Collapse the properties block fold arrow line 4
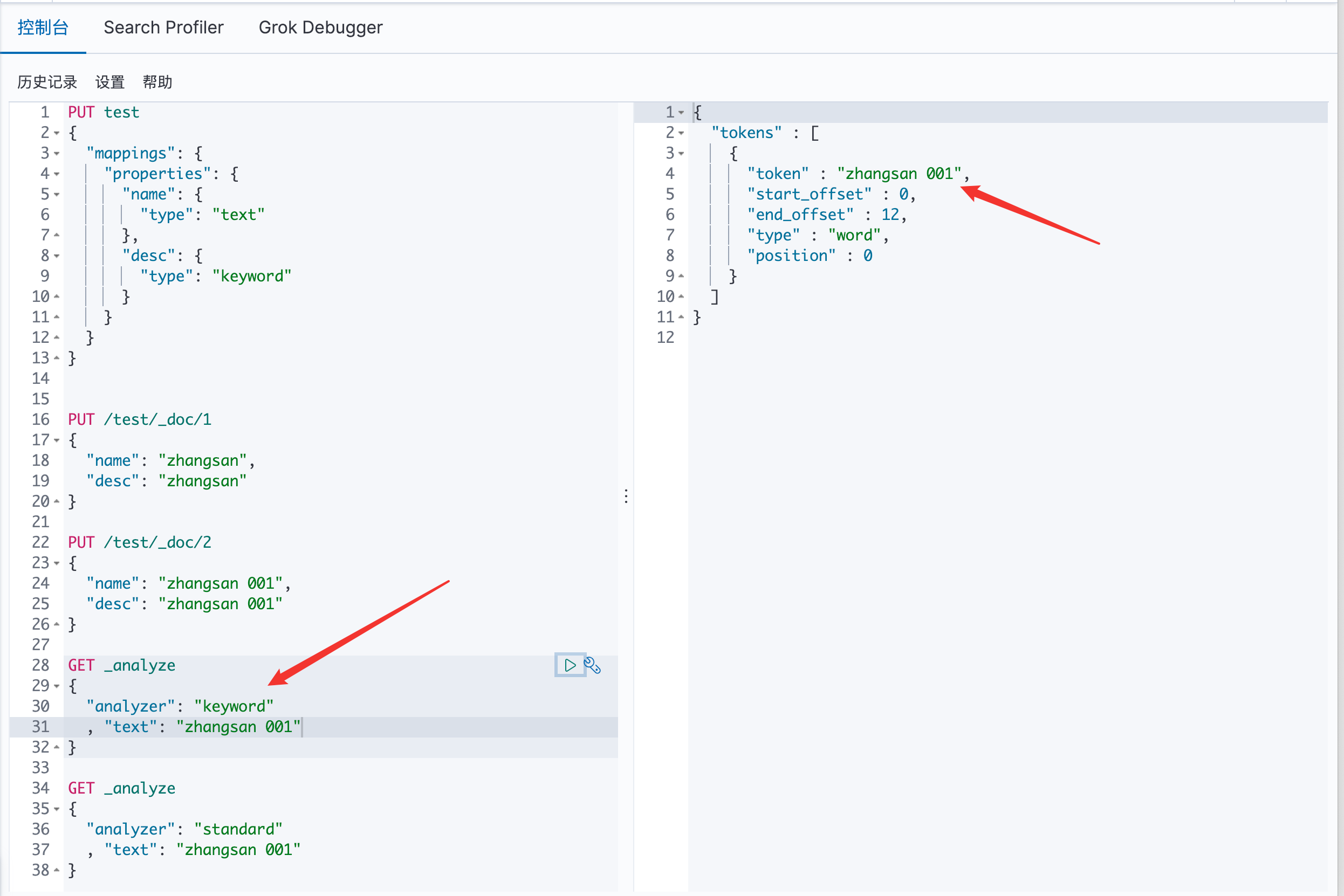 tap(57, 174)
